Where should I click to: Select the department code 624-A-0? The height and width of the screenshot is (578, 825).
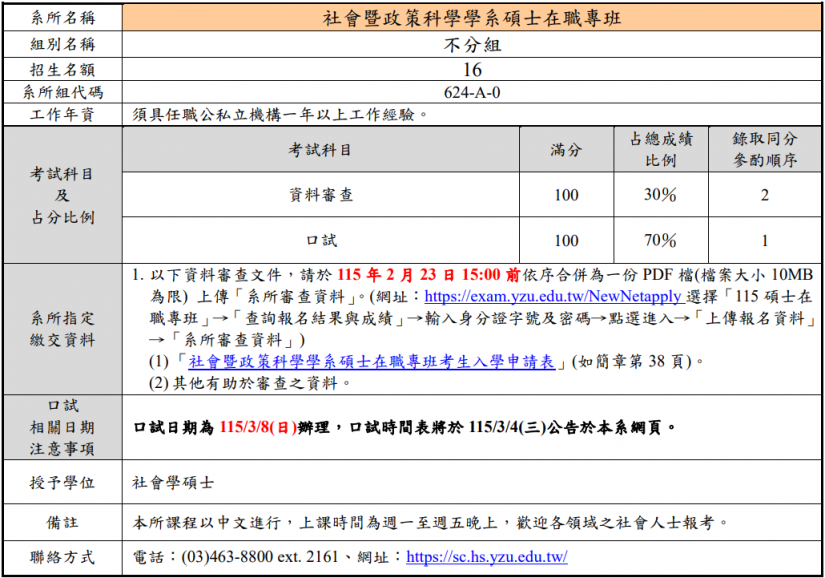[x=472, y=92]
